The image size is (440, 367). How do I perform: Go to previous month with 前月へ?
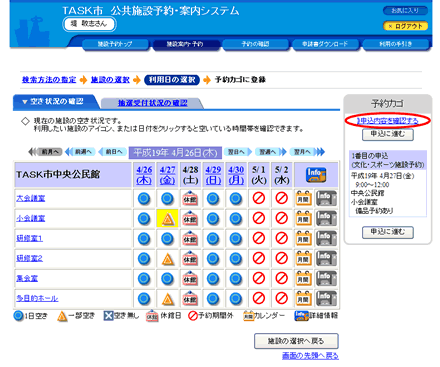pyautogui.click(x=46, y=152)
